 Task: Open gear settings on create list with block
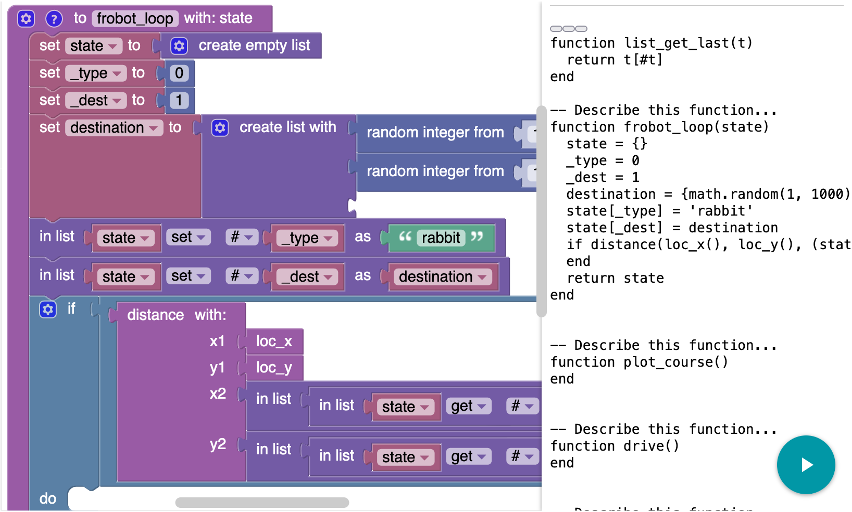point(220,127)
